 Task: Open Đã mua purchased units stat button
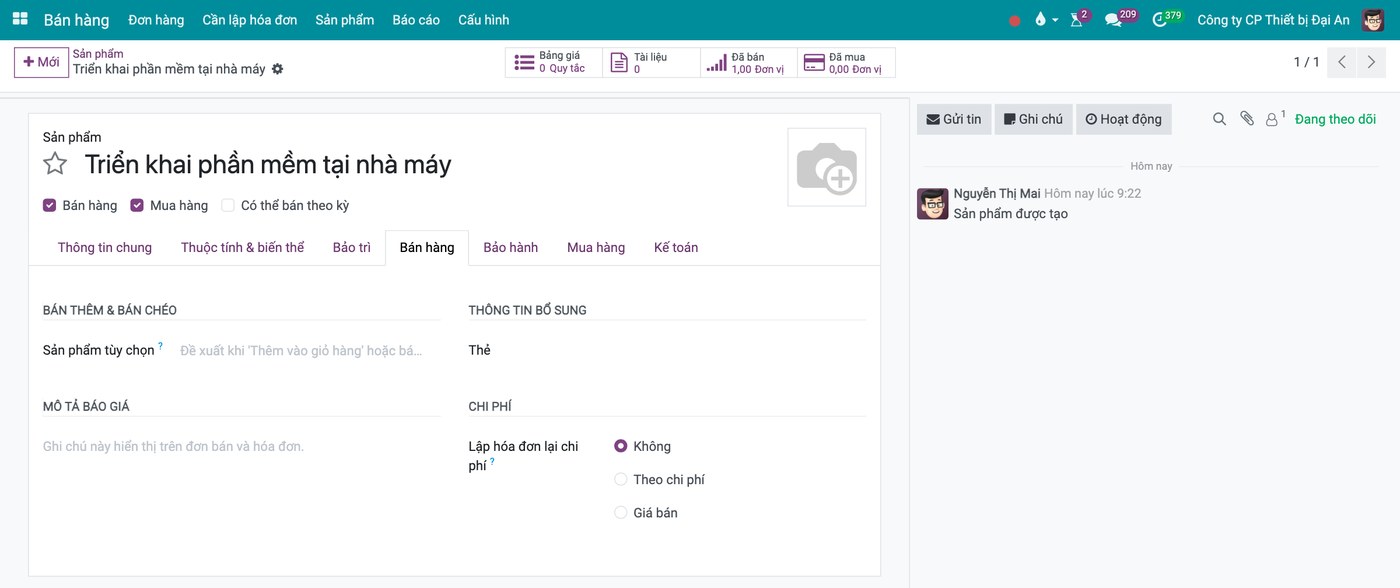[846, 63]
